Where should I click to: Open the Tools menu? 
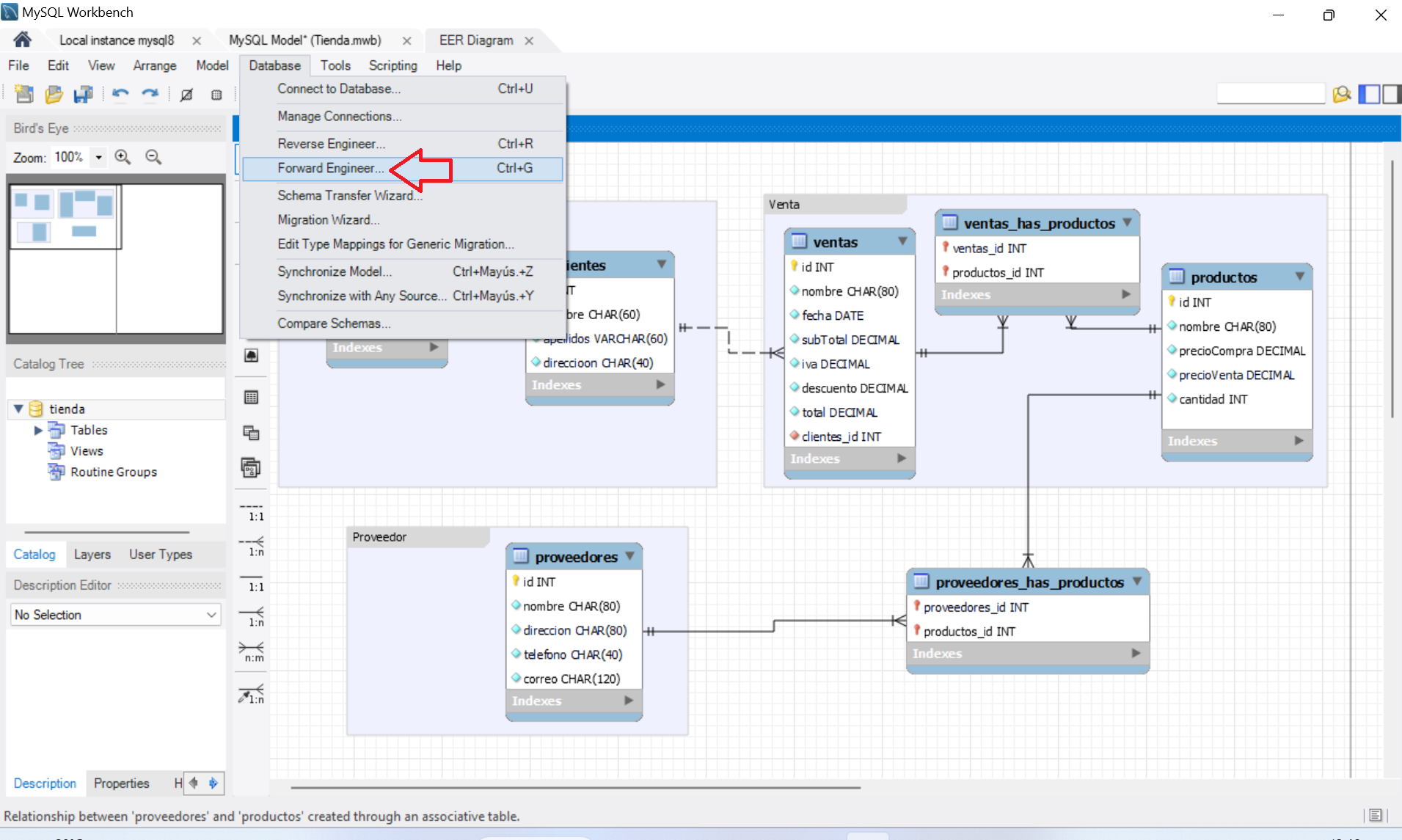tap(335, 65)
